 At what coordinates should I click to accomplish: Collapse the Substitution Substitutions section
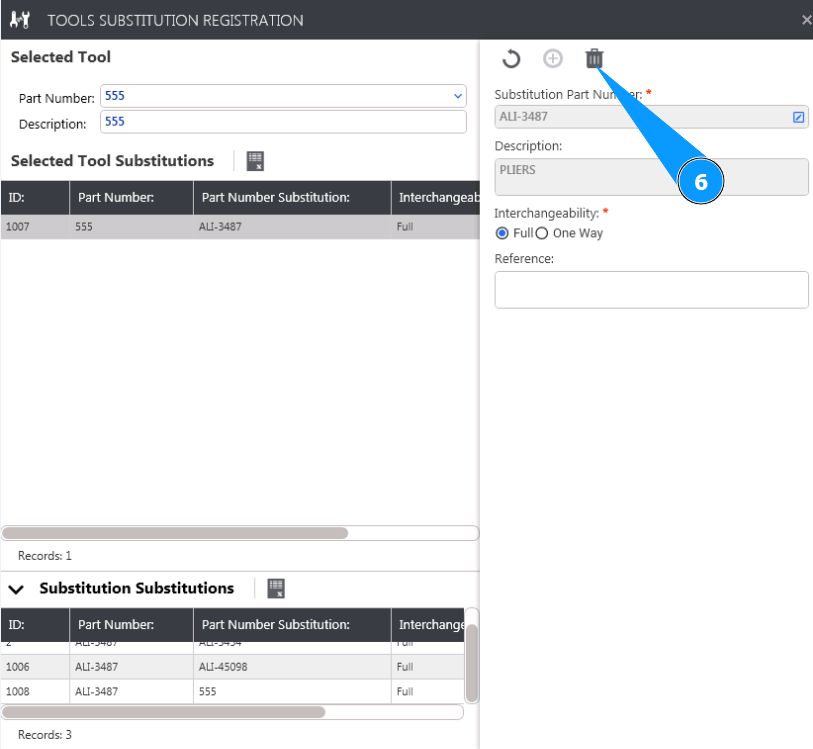pos(16,590)
